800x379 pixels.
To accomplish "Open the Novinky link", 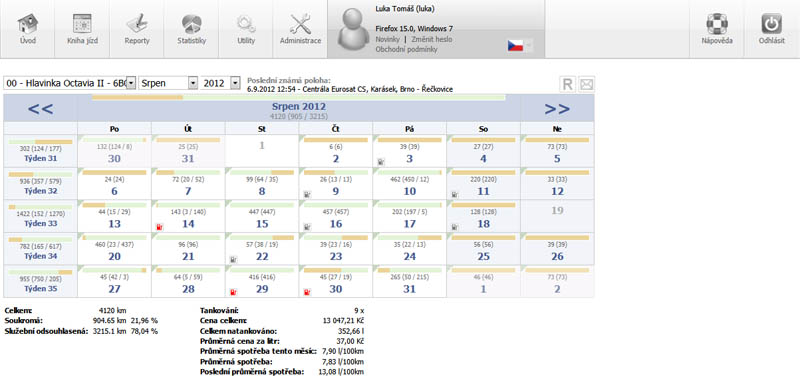I will coord(387,39).
